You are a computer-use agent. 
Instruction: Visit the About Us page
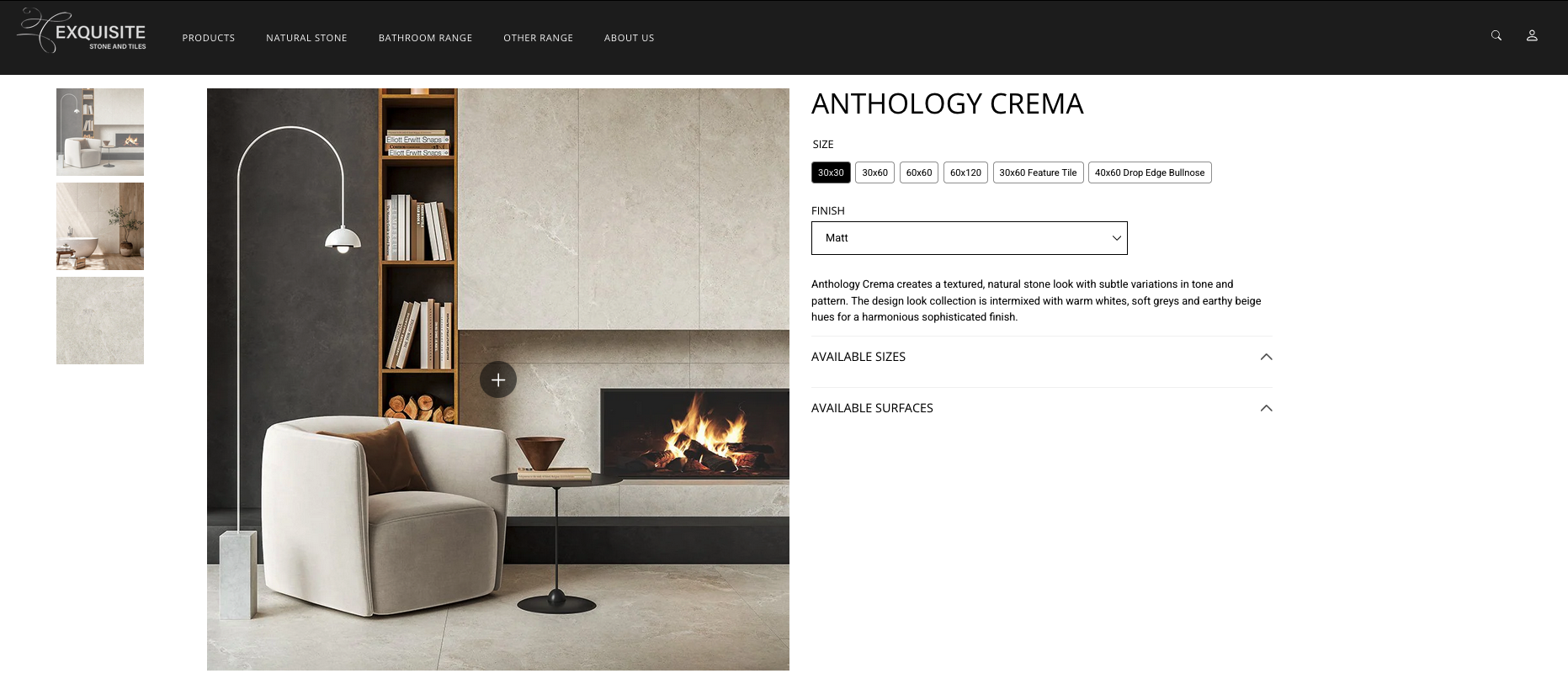[x=629, y=38]
